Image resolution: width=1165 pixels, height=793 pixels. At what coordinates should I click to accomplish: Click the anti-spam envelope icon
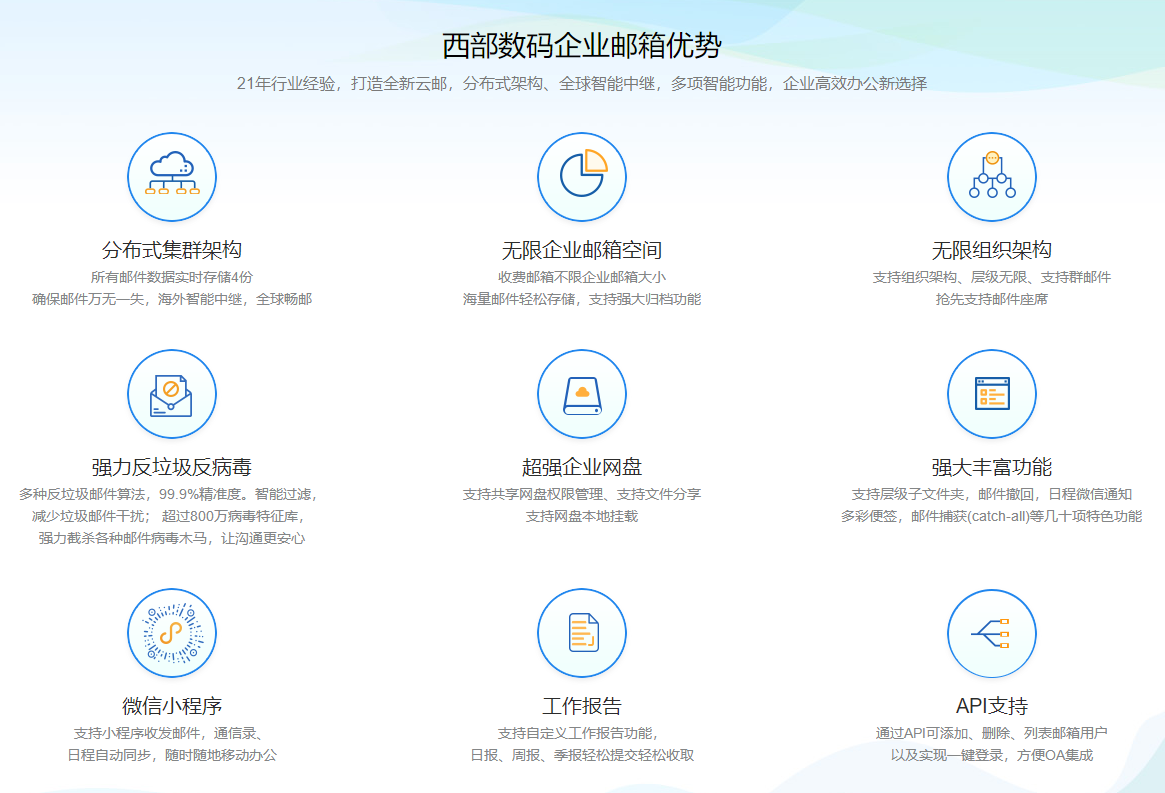[172, 394]
